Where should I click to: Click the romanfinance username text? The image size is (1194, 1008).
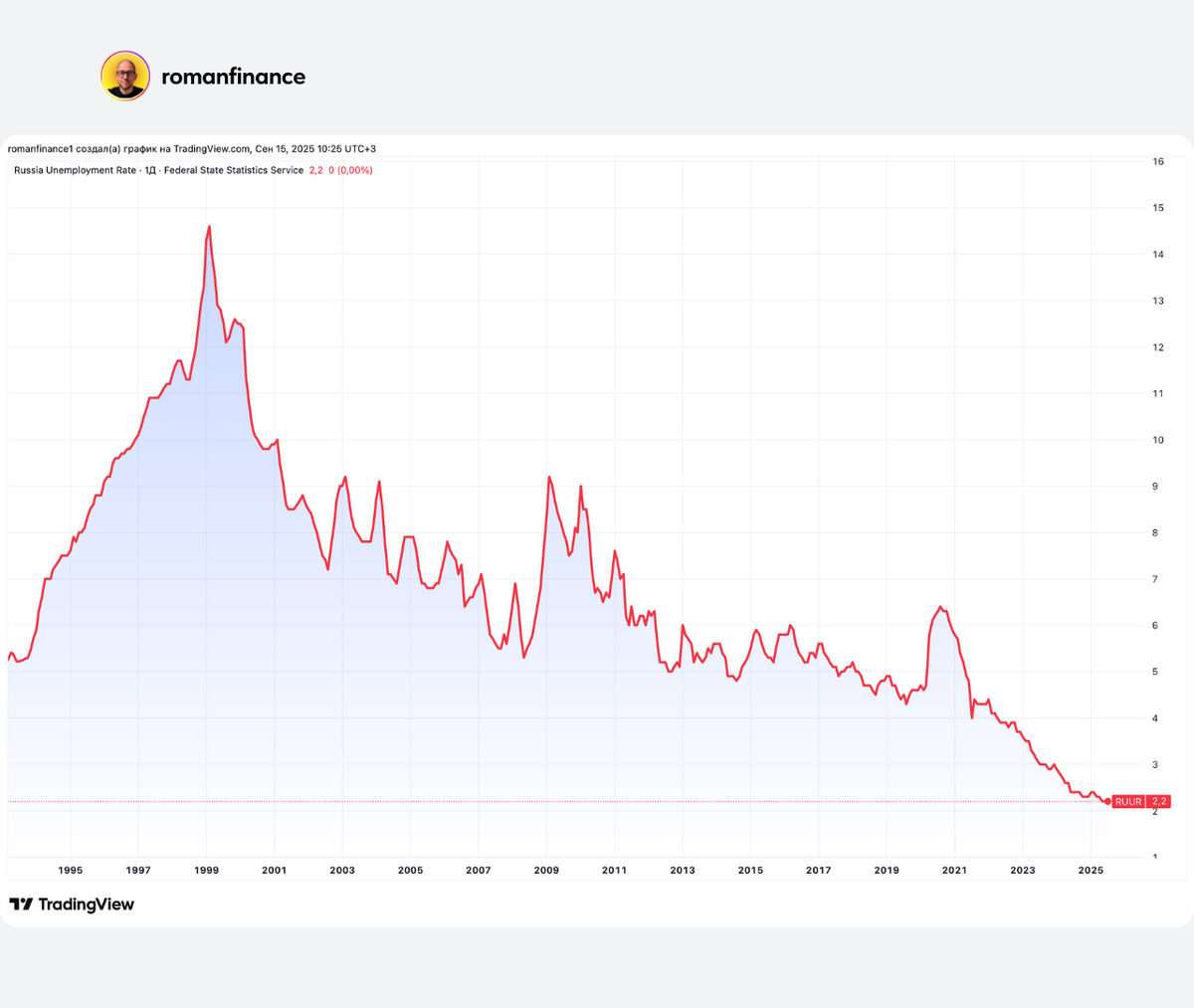click(234, 76)
